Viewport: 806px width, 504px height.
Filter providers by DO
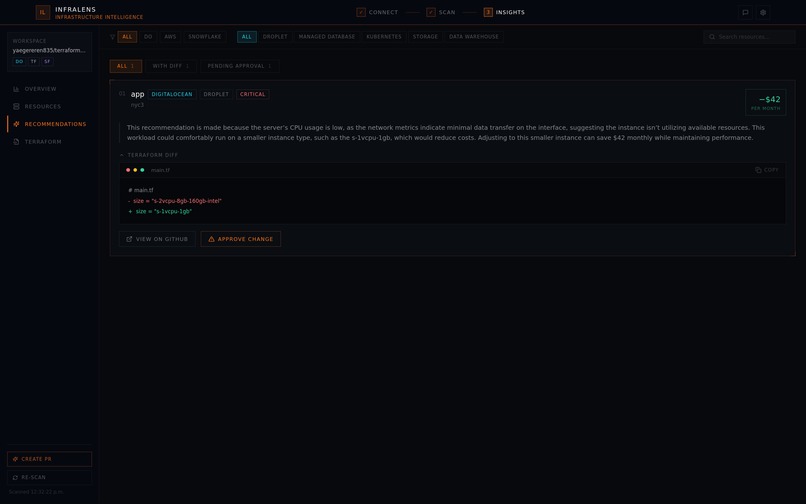click(148, 37)
